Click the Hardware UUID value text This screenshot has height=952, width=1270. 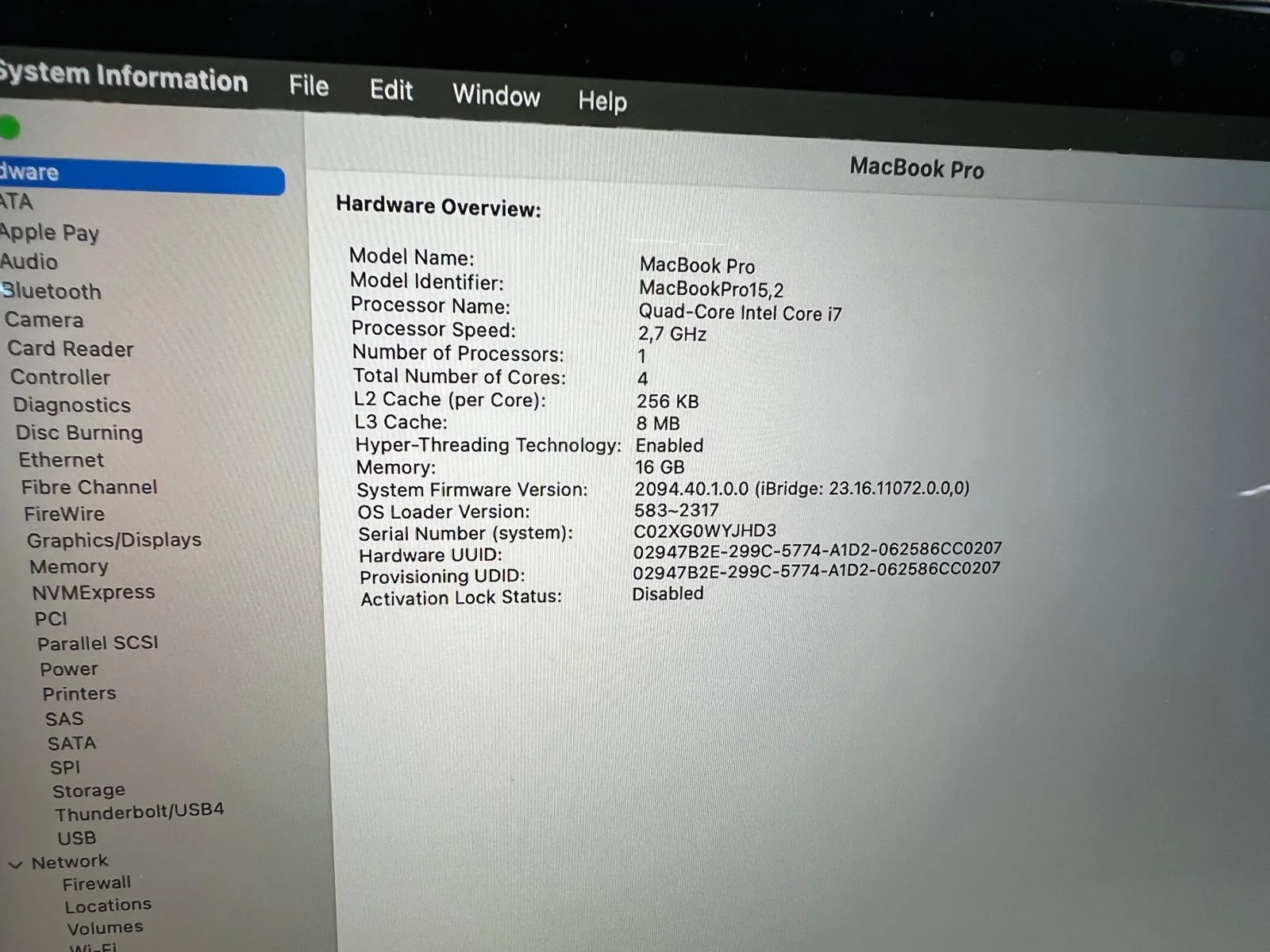tap(817, 550)
